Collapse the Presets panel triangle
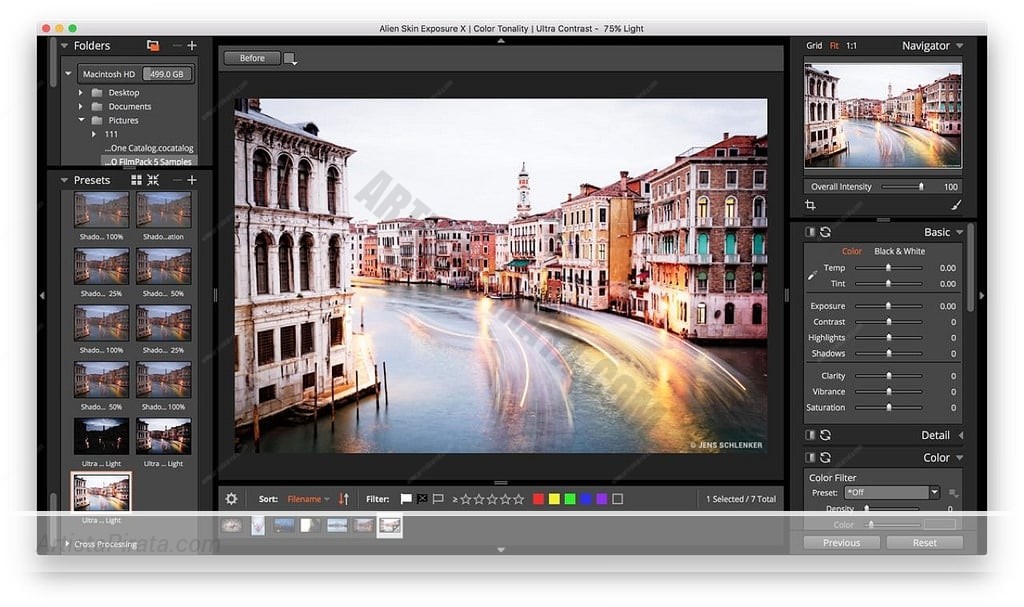The width and height of the screenshot is (1024, 607). click(64, 180)
